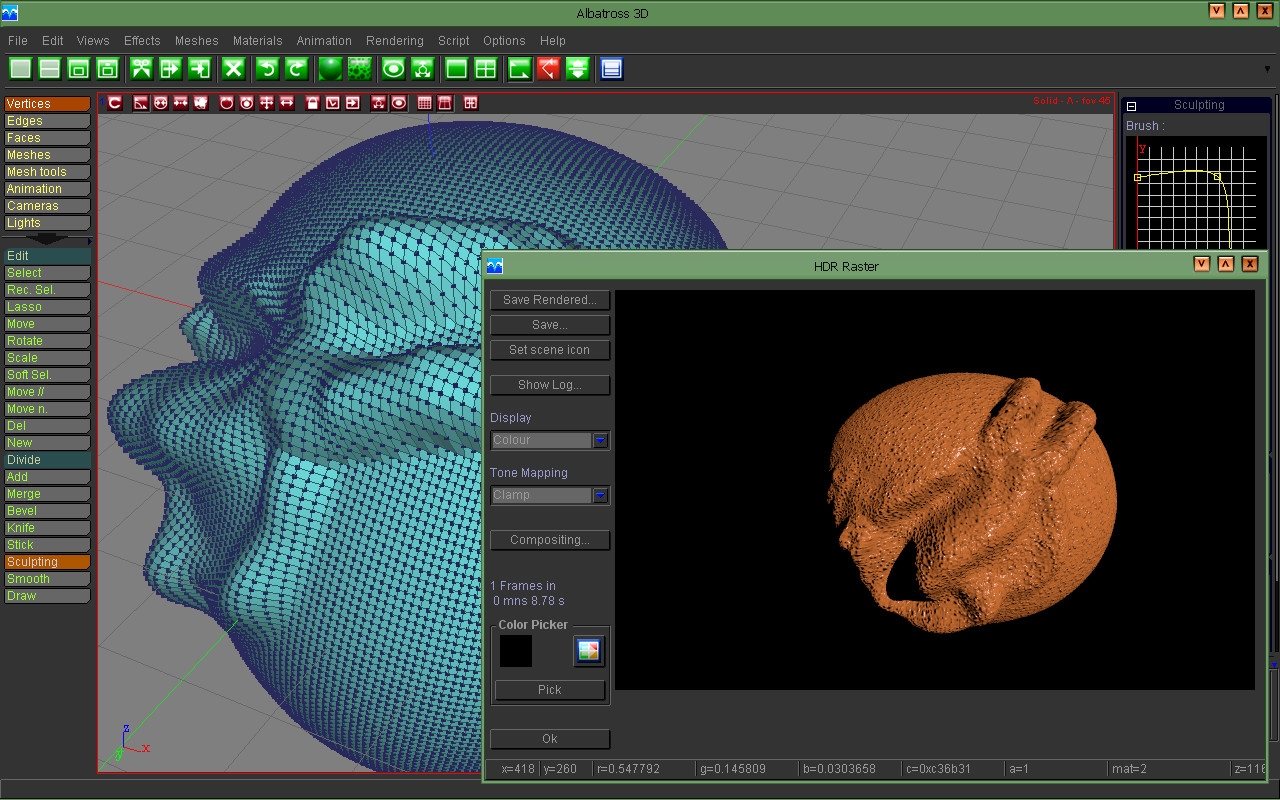This screenshot has width=1280, height=800.
Task: Open the Effects menu
Action: click(142, 41)
